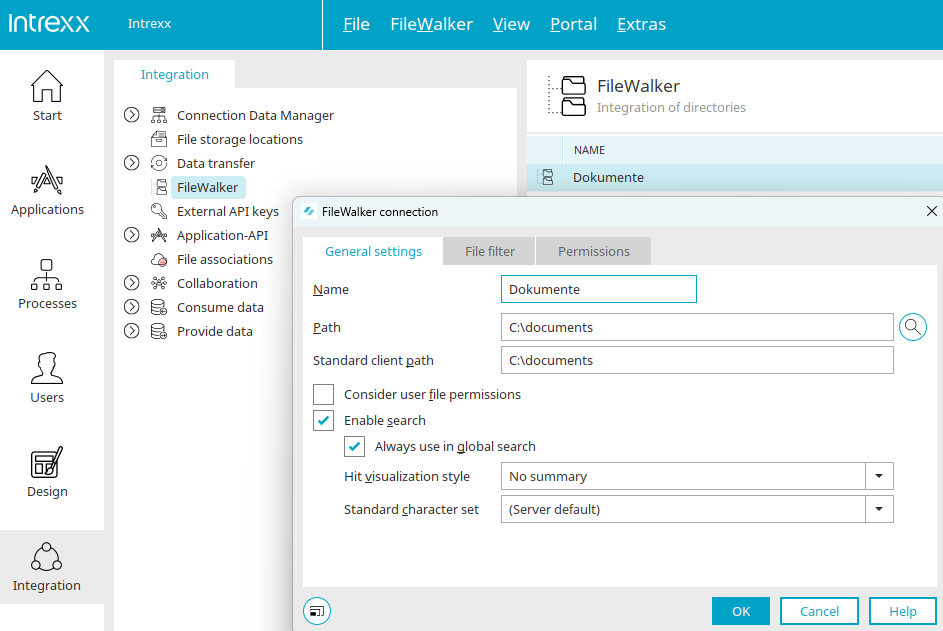Switch to the Permissions tab
The height and width of the screenshot is (631, 943).
coord(594,251)
